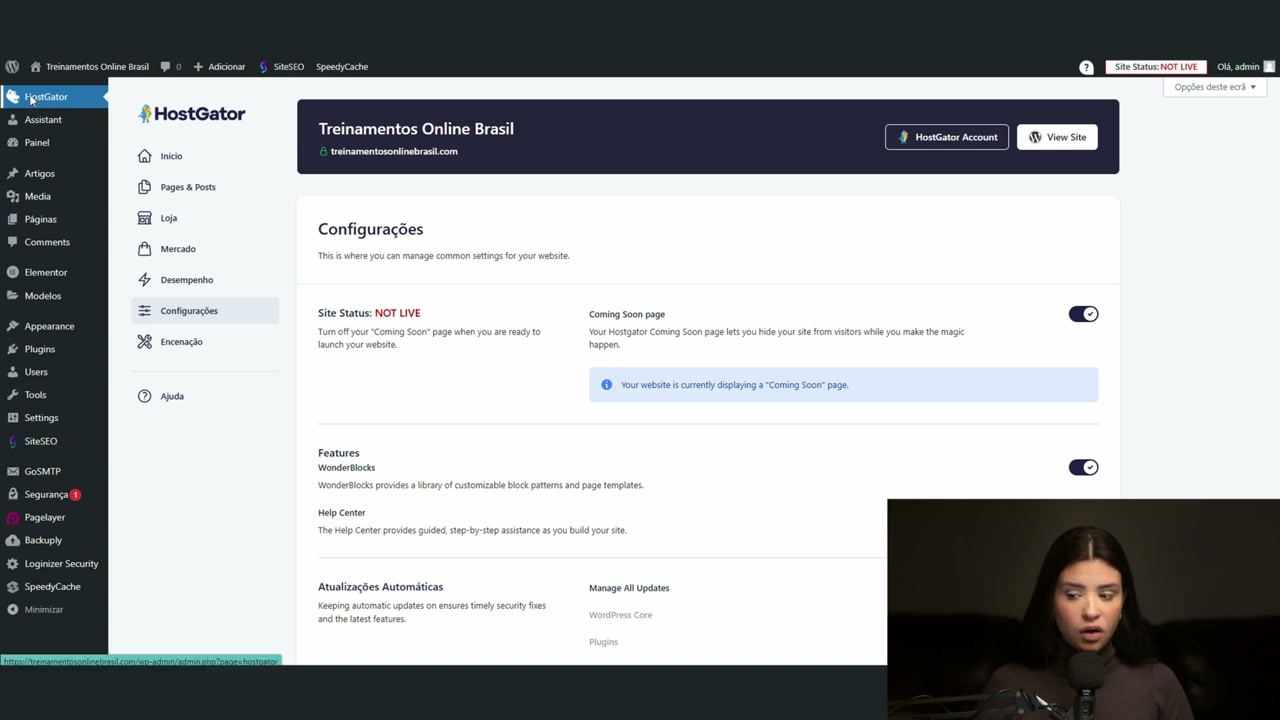Click the Backuply icon in sidebar

pos(12,540)
